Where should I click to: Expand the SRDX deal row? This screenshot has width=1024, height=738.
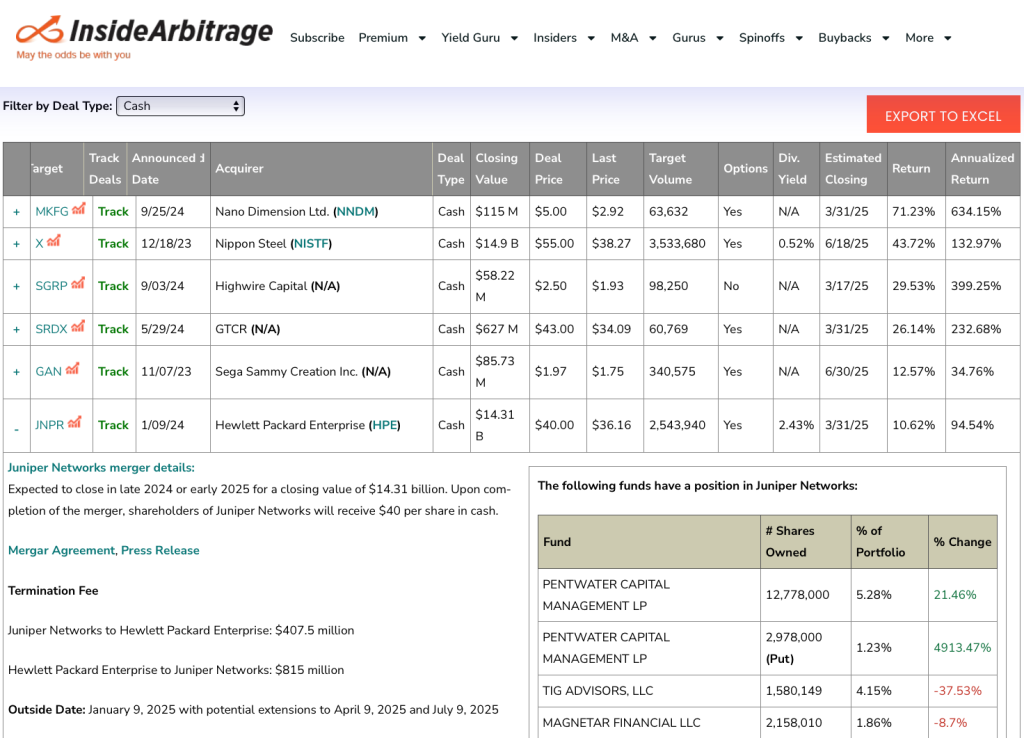pos(16,329)
